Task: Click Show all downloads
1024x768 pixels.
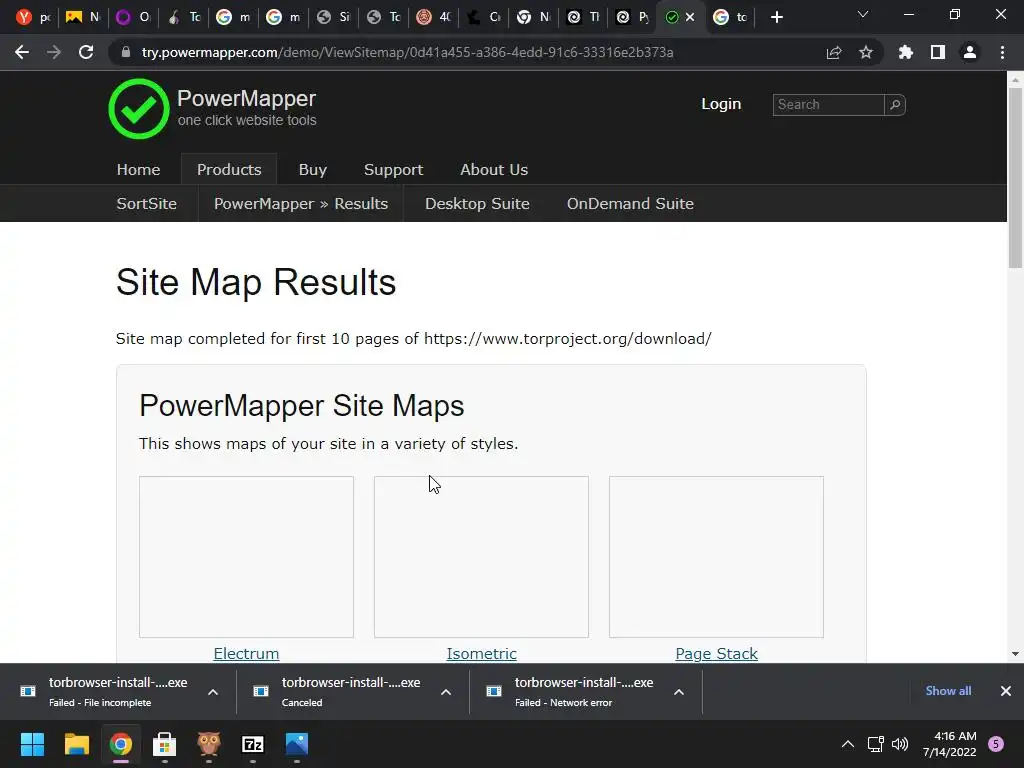Action: pyautogui.click(x=948, y=691)
